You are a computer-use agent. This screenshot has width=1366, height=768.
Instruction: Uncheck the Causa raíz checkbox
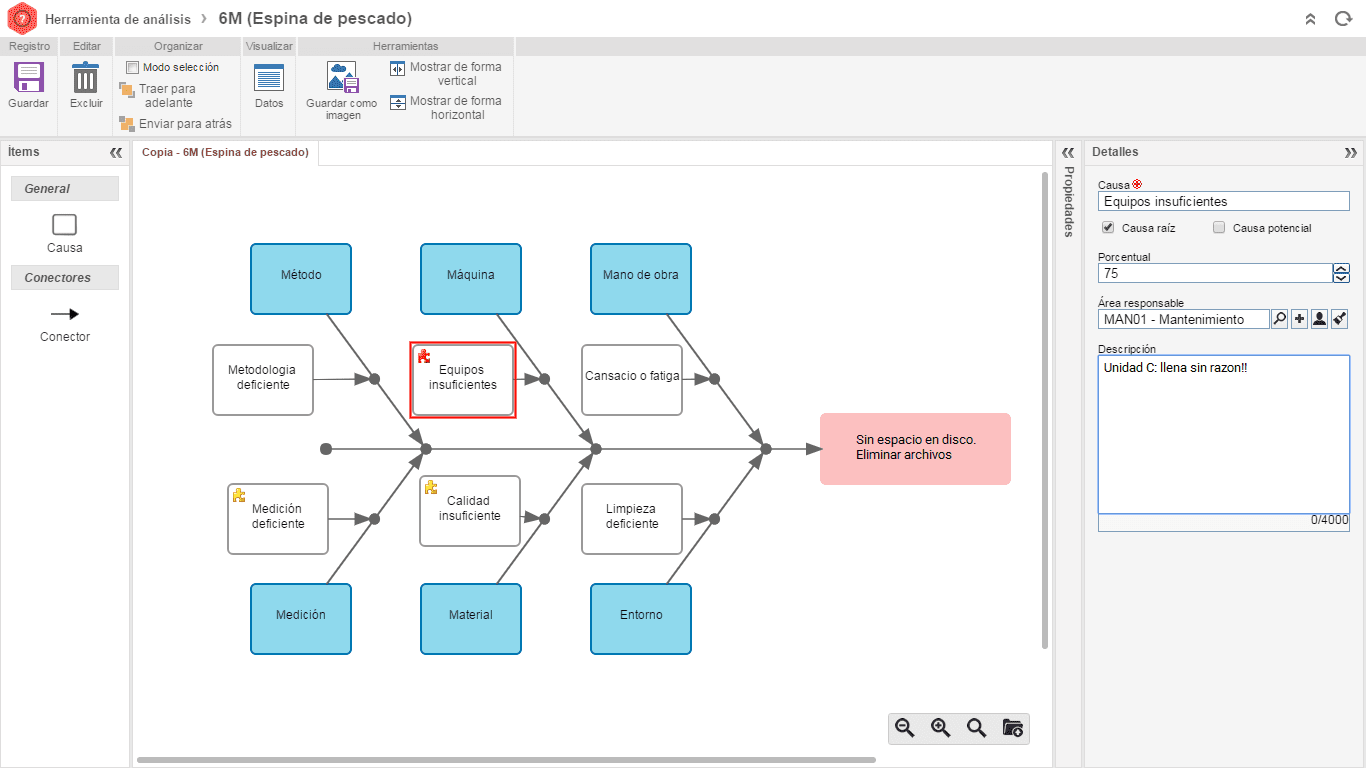tap(1107, 227)
